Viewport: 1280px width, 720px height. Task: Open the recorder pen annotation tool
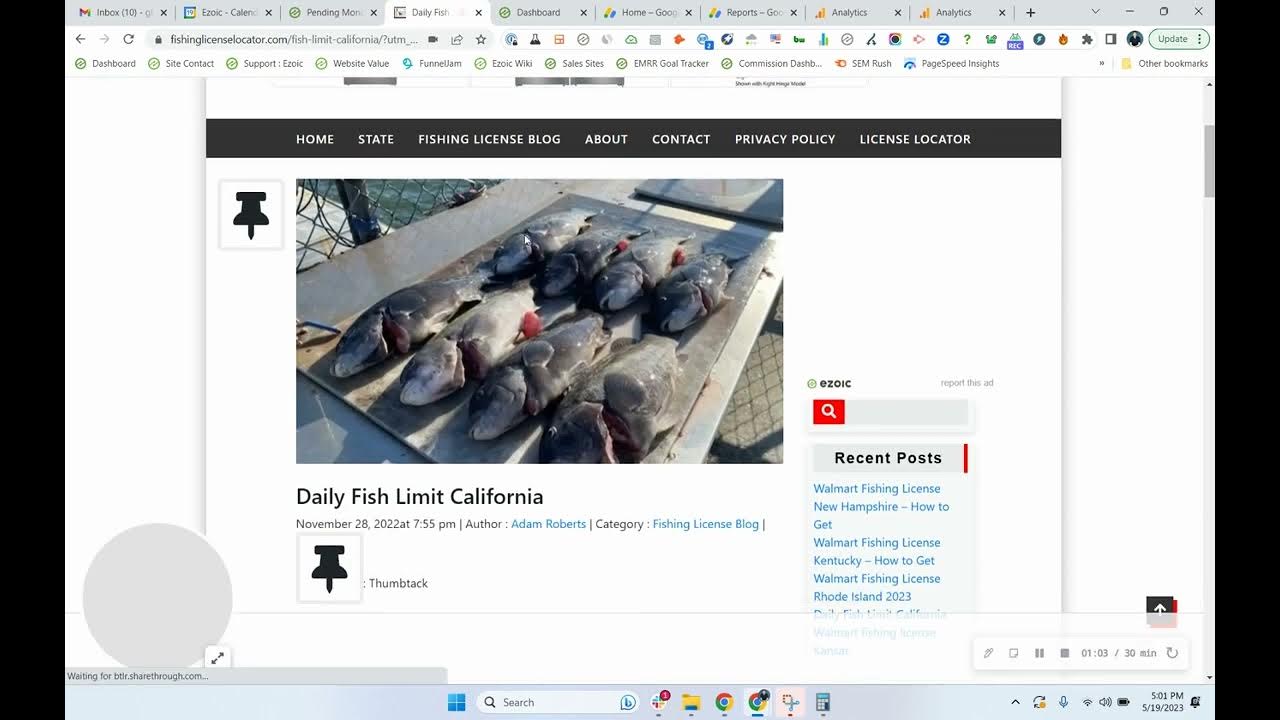pyautogui.click(x=988, y=653)
